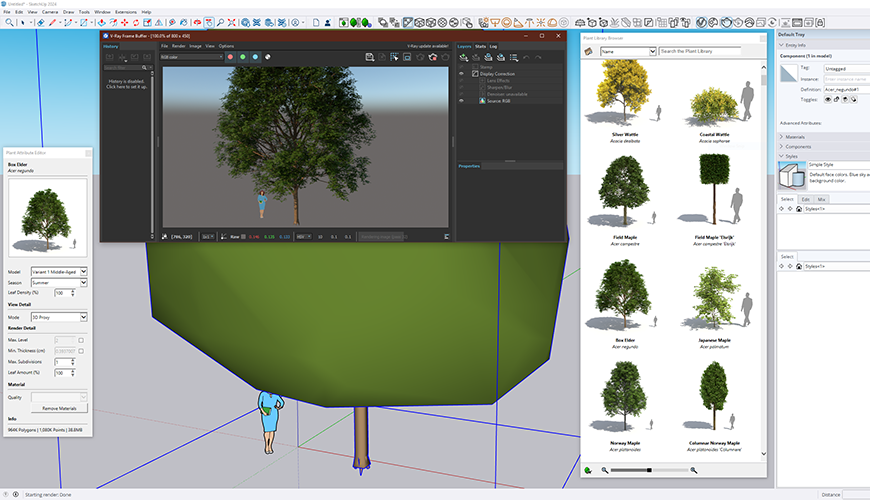Switch to the Stats tab in Frame Buffer

pos(480,46)
